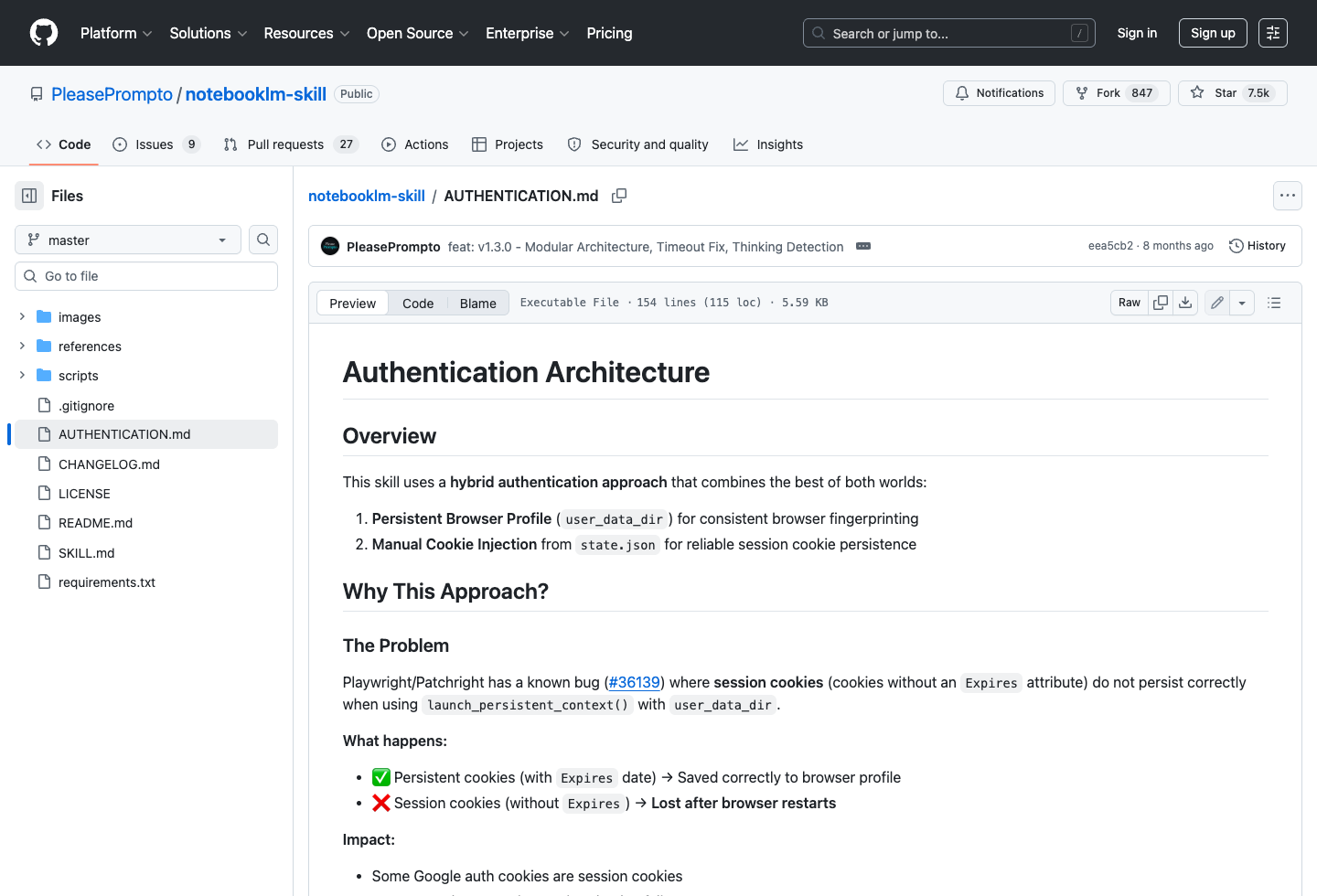Viewport: 1317px width, 896px height.
Task: Open the Open Source menu
Action: tap(418, 33)
